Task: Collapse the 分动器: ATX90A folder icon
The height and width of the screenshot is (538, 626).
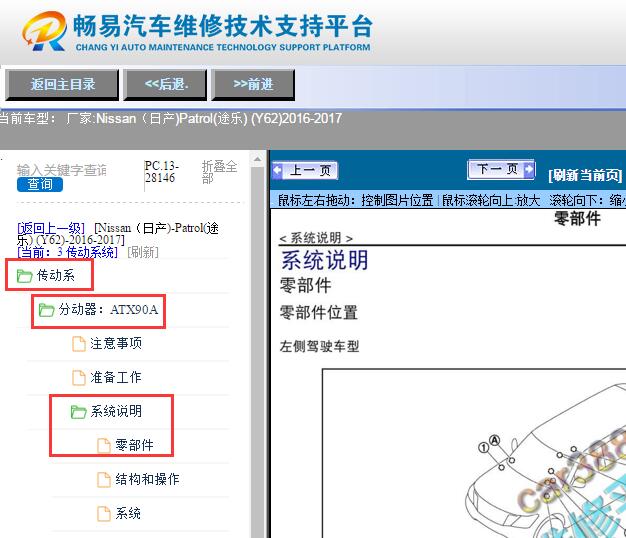Action: (x=46, y=310)
